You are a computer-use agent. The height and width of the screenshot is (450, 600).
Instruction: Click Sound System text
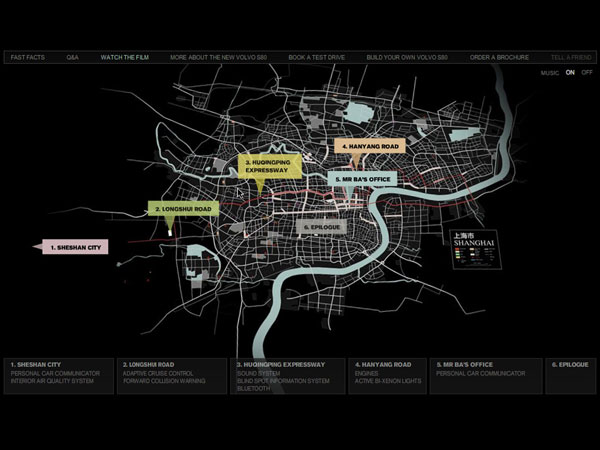[x=258, y=373]
